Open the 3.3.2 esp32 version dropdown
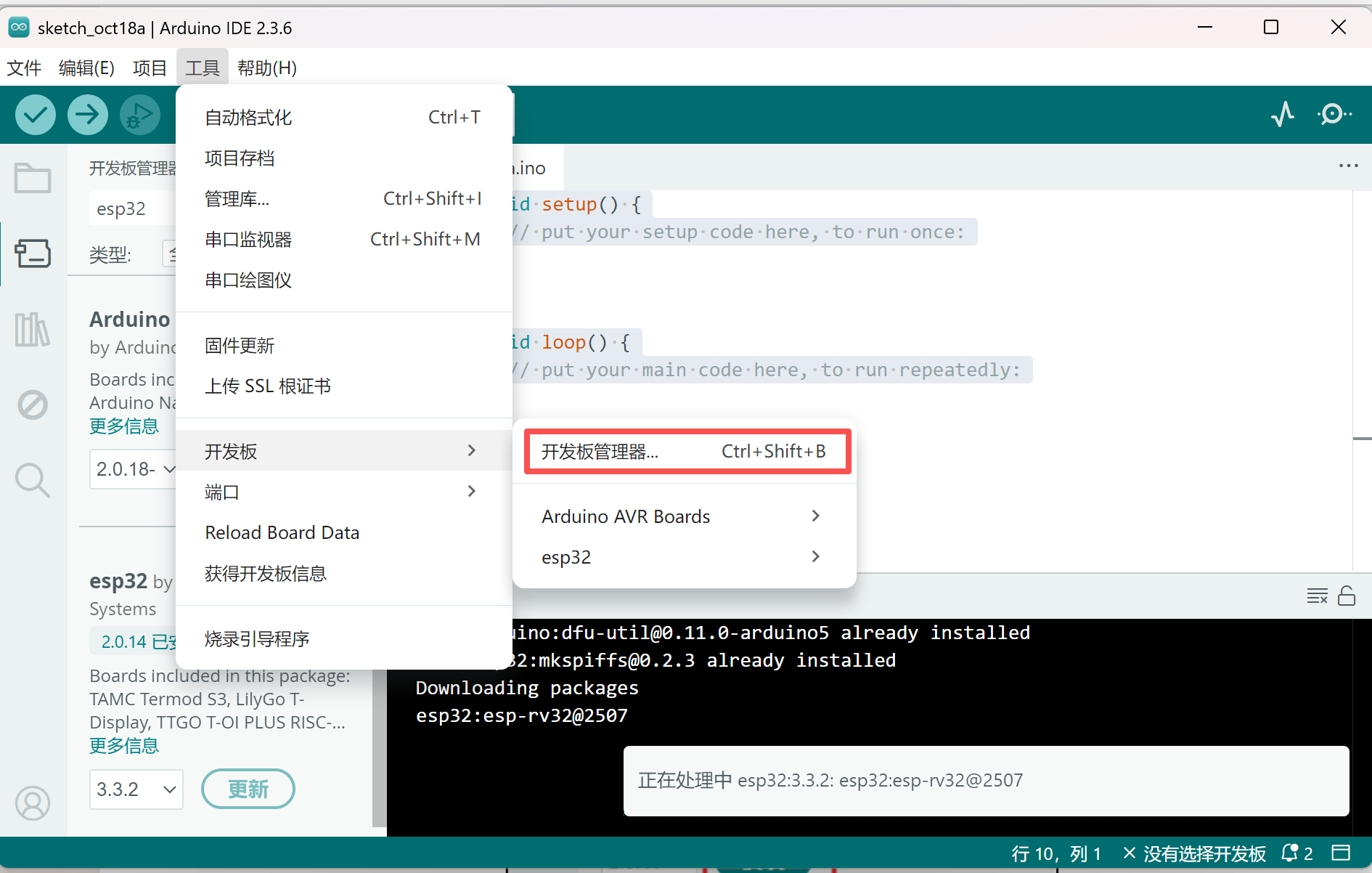 [136, 789]
